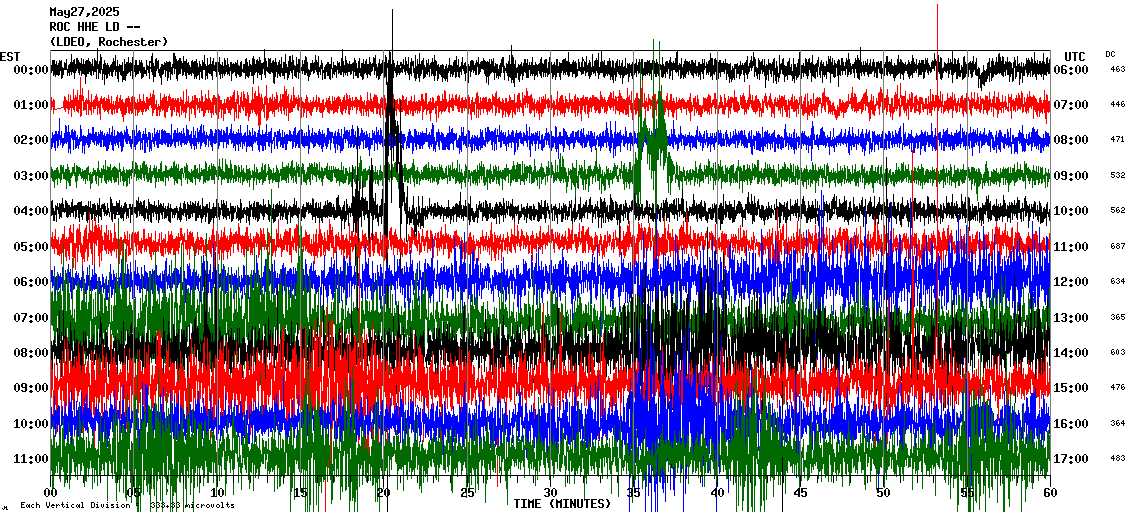Click the UTC column header
The image size is (1130, 519).
tap(1075, 56)
